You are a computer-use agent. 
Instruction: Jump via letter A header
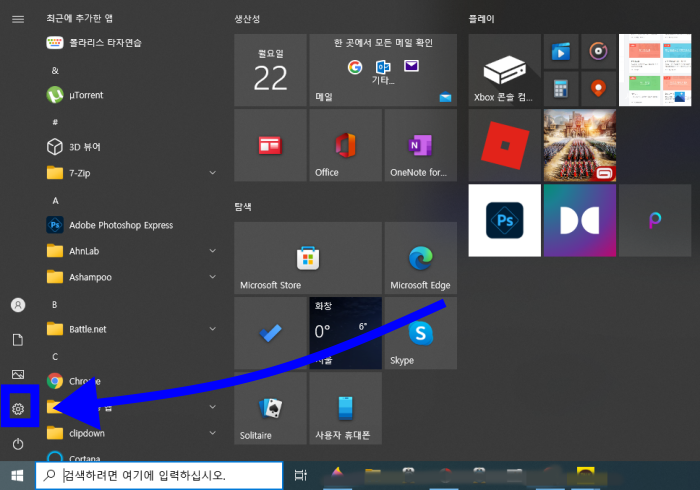pos(55,200)
